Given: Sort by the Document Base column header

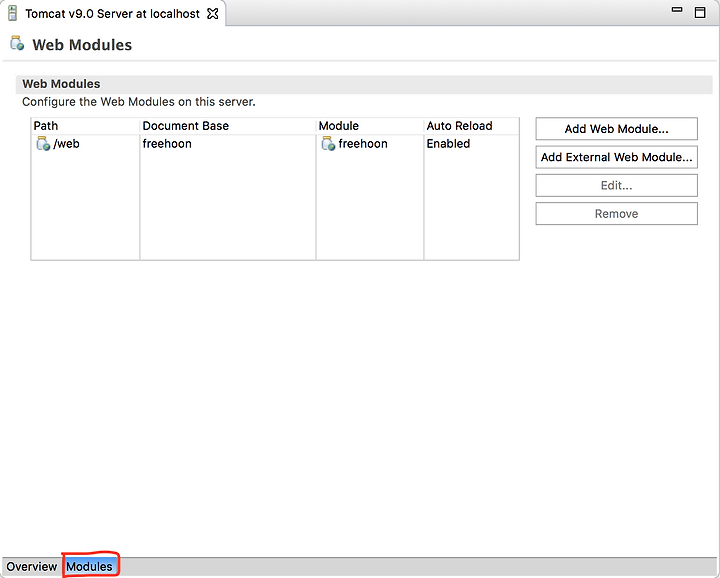Looking at the screenshot, I should [228, 126].
